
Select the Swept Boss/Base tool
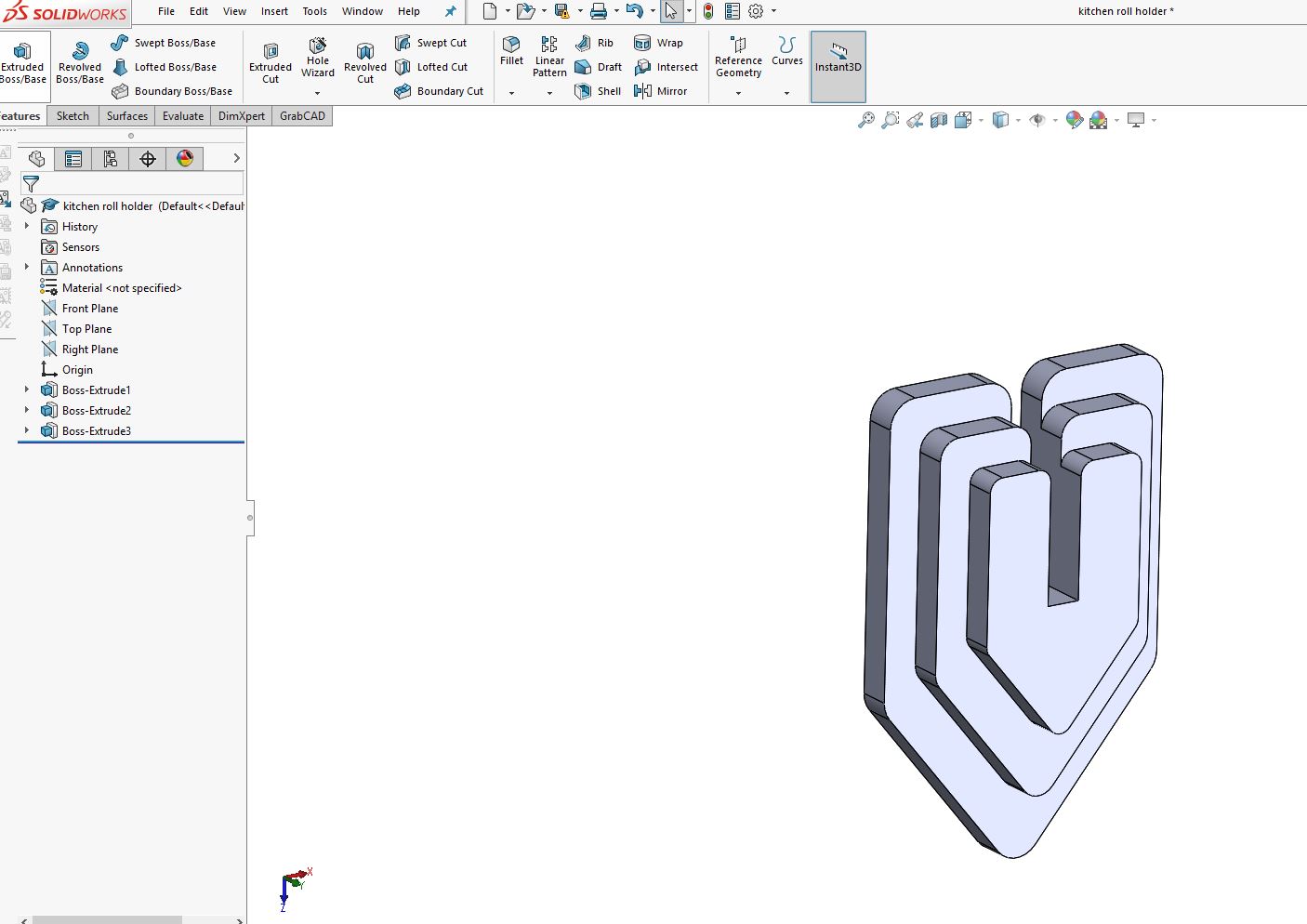point(164,43)
